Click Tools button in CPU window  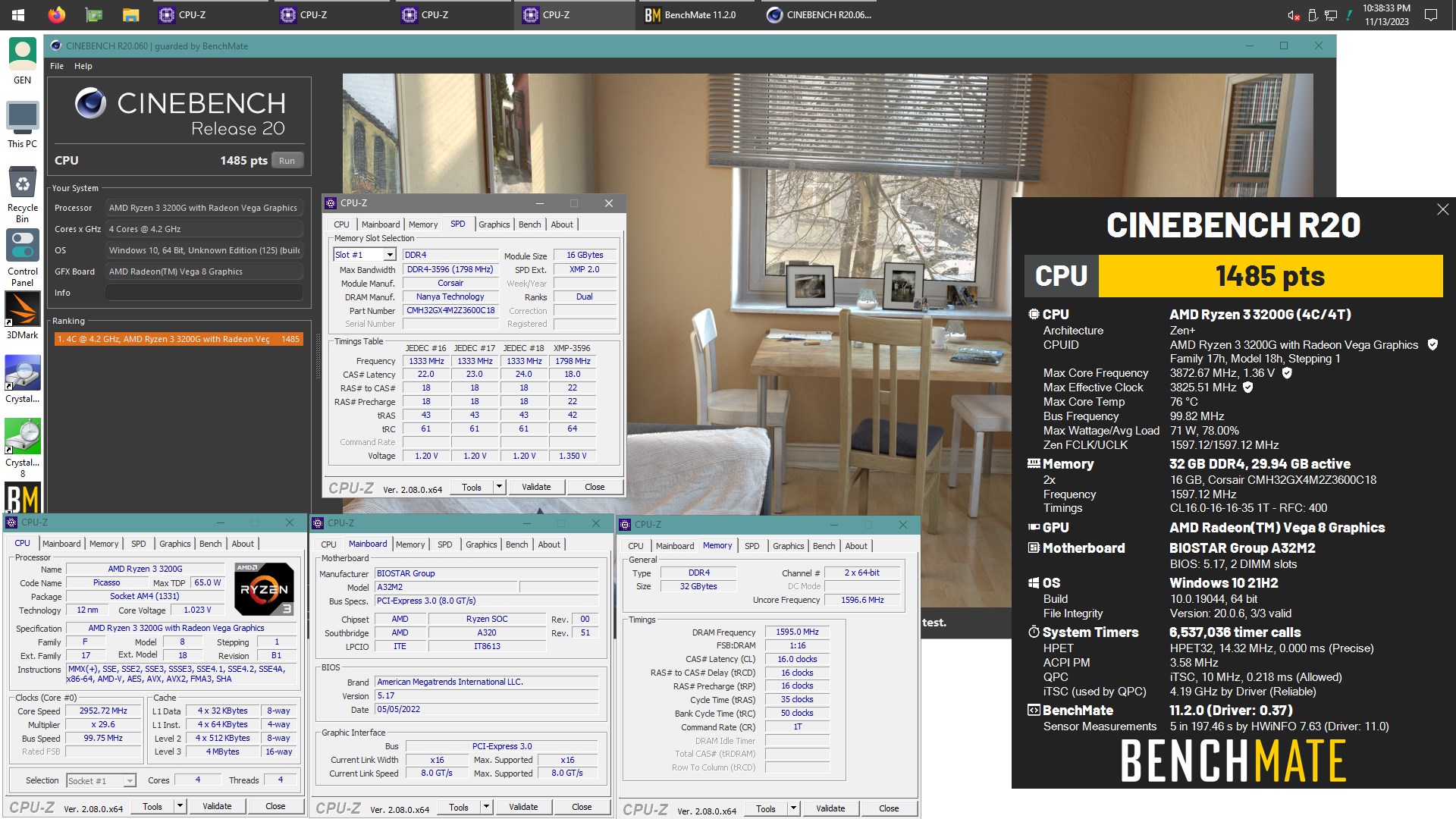pos(152,806)
